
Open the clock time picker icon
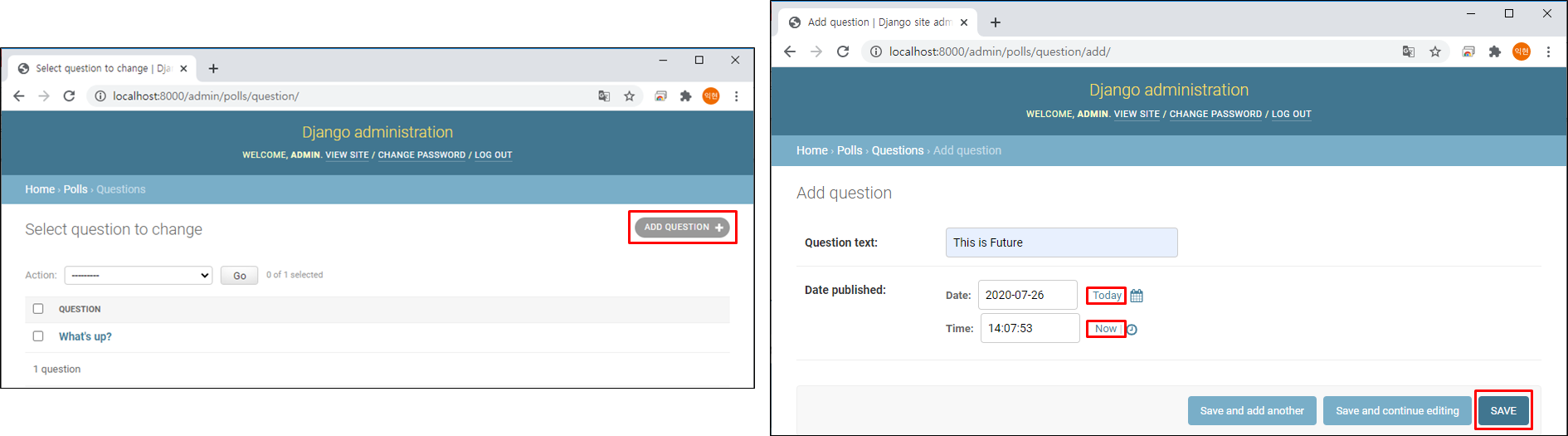click(x=1132, y=330)
